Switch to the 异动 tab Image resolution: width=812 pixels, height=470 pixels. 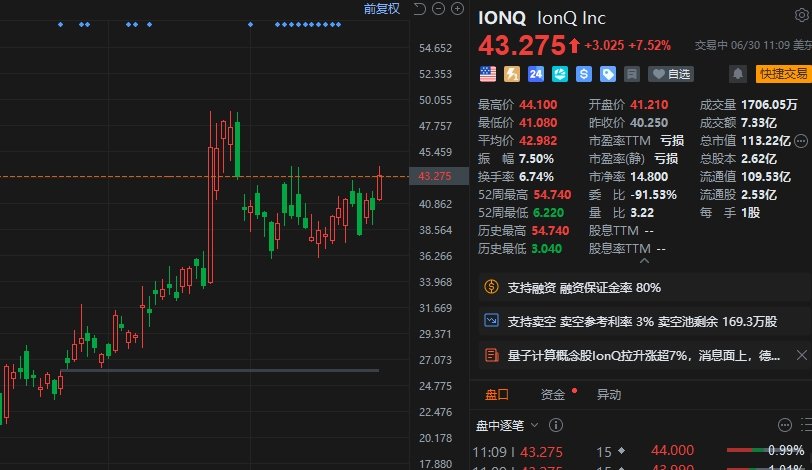[608, 394]
